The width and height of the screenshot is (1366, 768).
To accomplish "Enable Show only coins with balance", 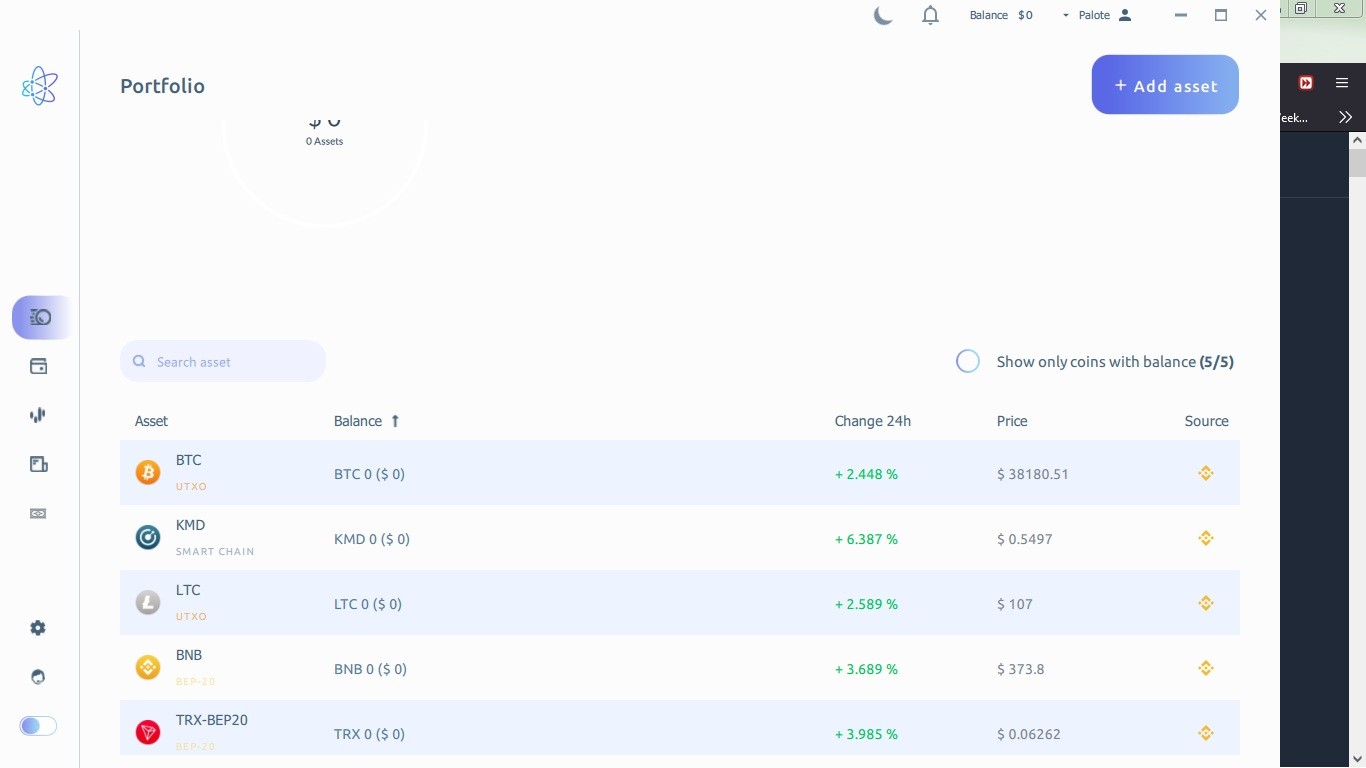I will click(968, 361).
